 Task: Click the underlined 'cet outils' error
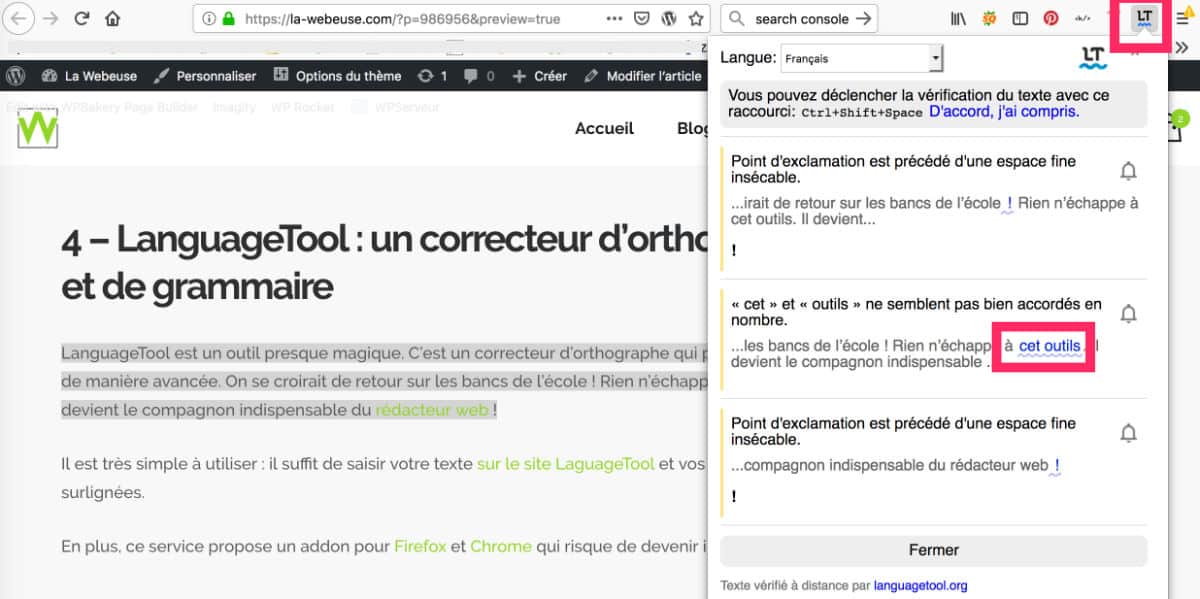[1050, 346]
